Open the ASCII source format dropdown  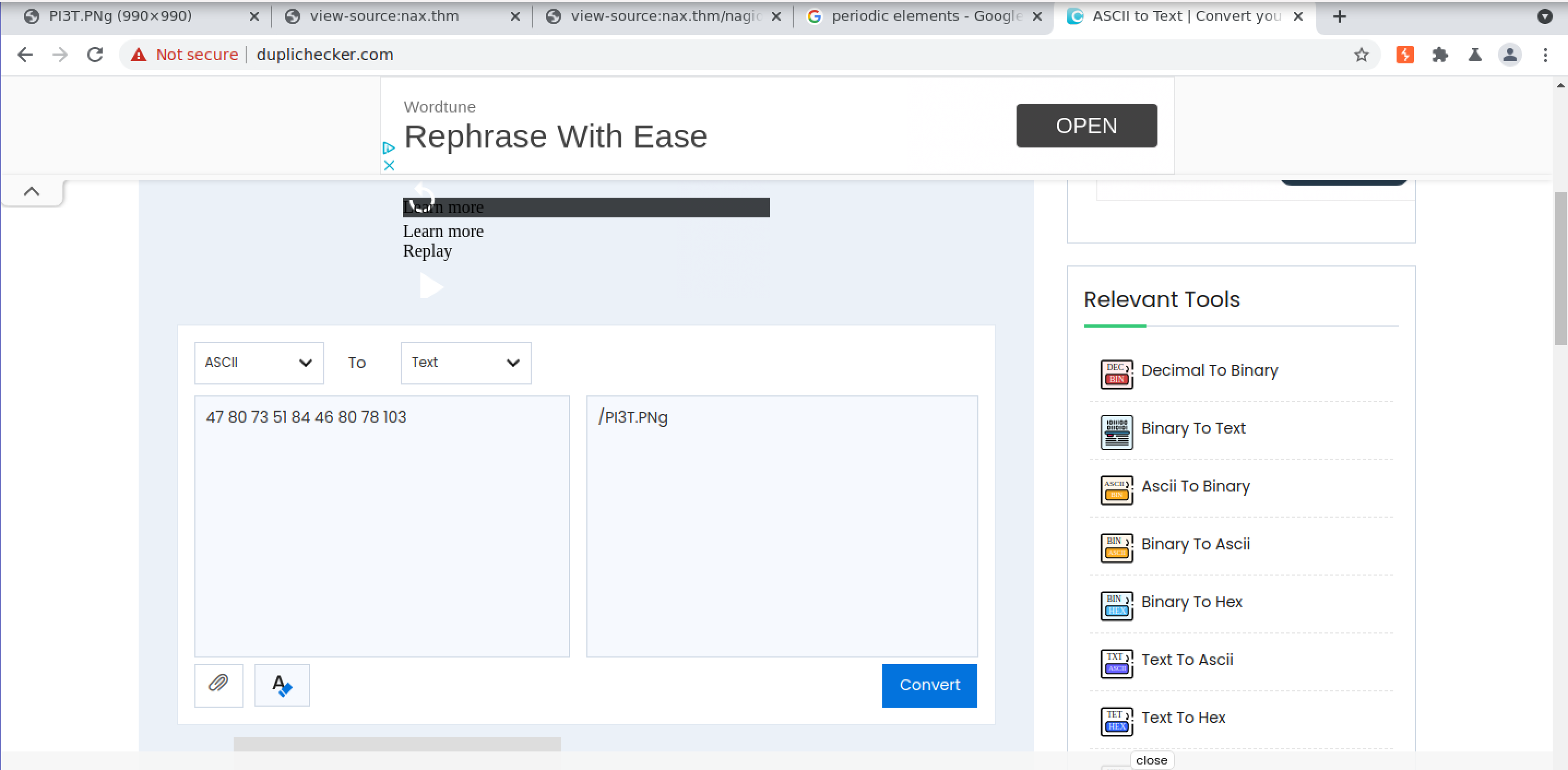click(259, 363)
